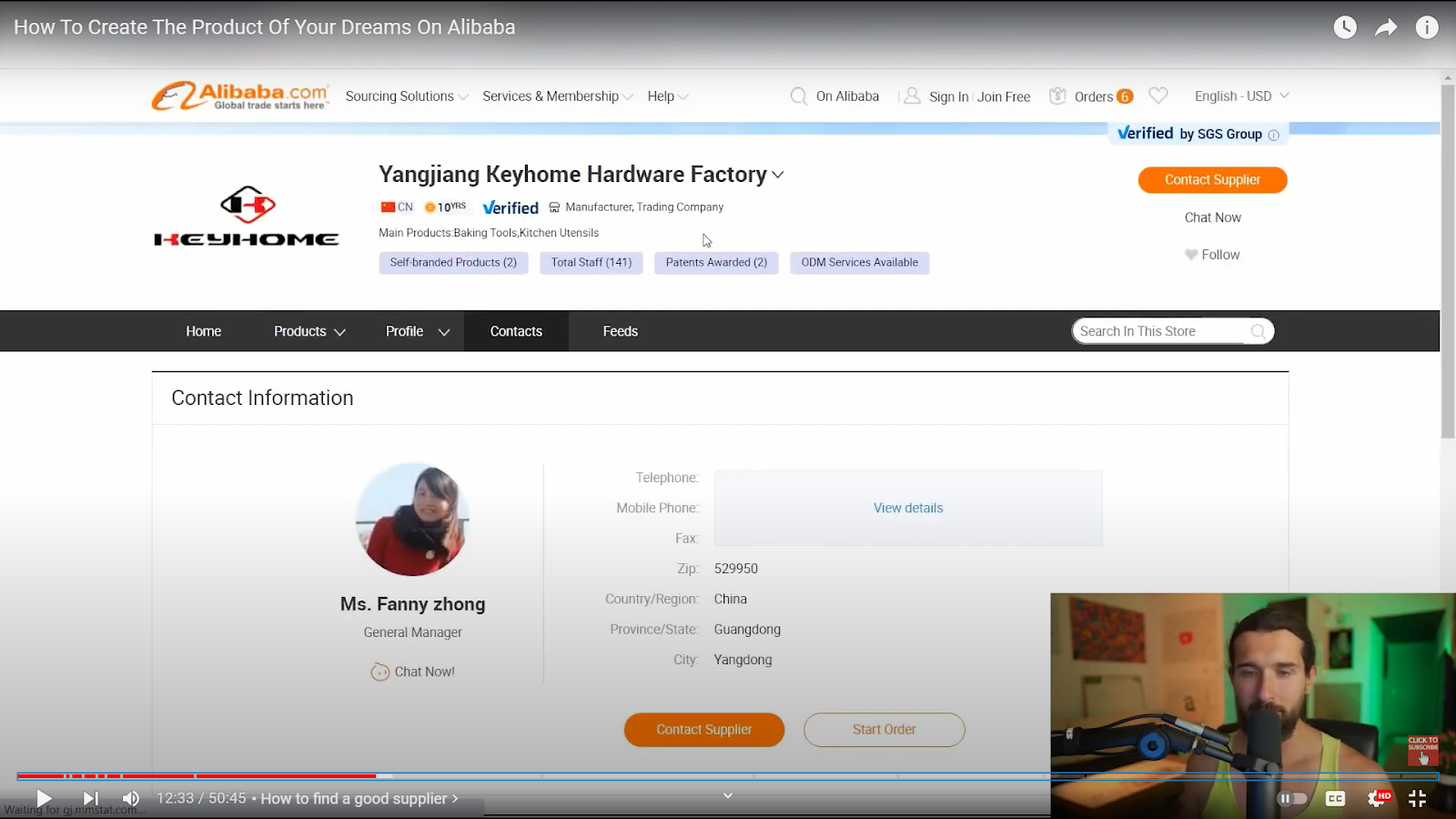Click the user profile icon near Sign In

click(912, 96)
